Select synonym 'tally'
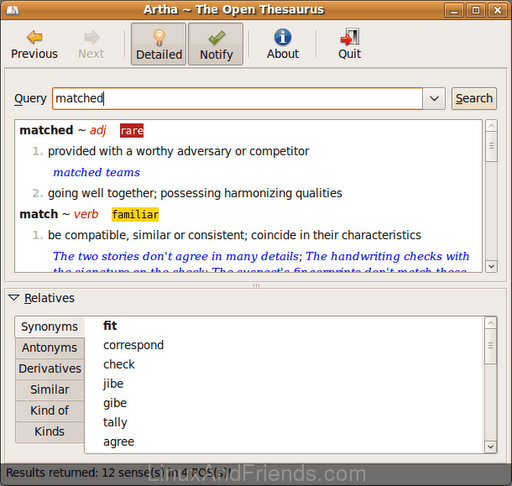This screenshot has width=512, height=486. coord(115,422)
